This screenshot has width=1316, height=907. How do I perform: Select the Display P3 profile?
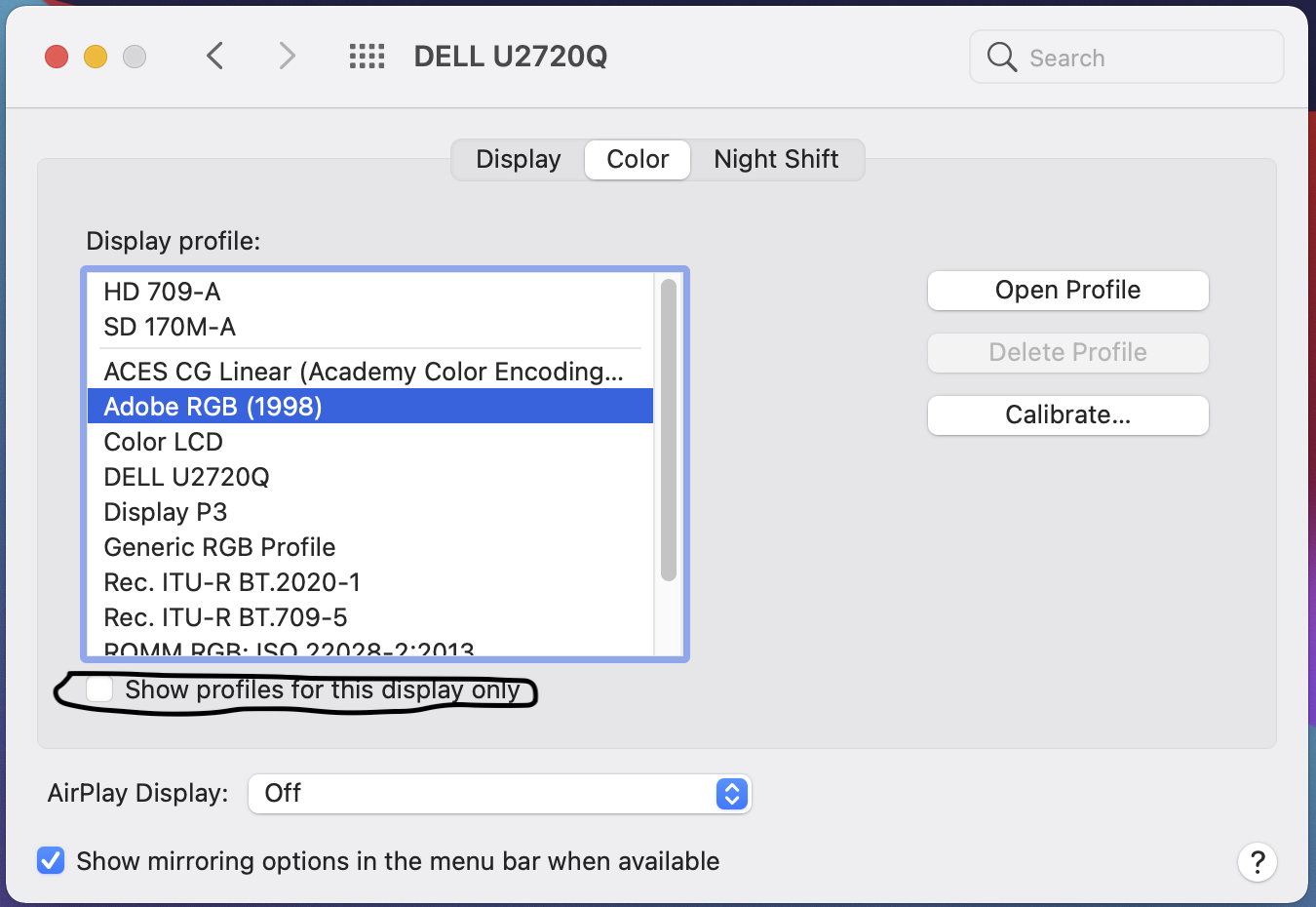[370, 512]
